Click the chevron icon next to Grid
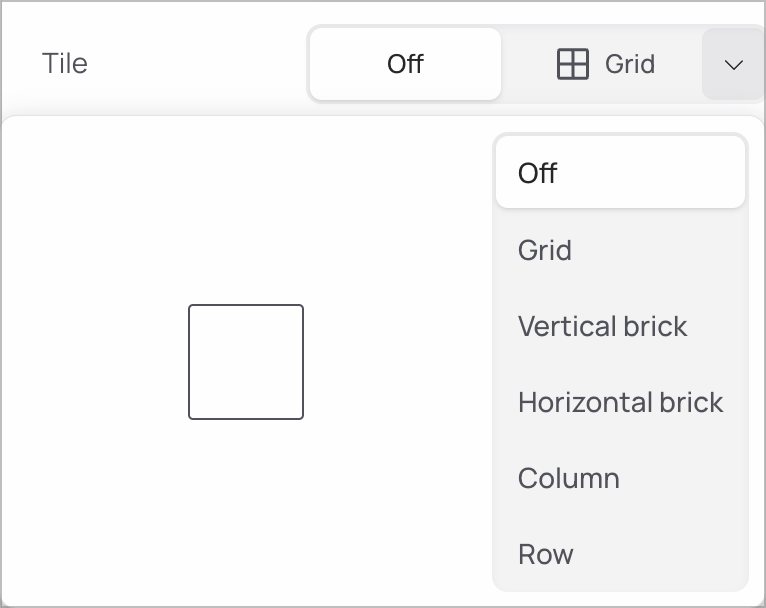The image size is (766, 608). pyautogui.click(x=733, y=64)
